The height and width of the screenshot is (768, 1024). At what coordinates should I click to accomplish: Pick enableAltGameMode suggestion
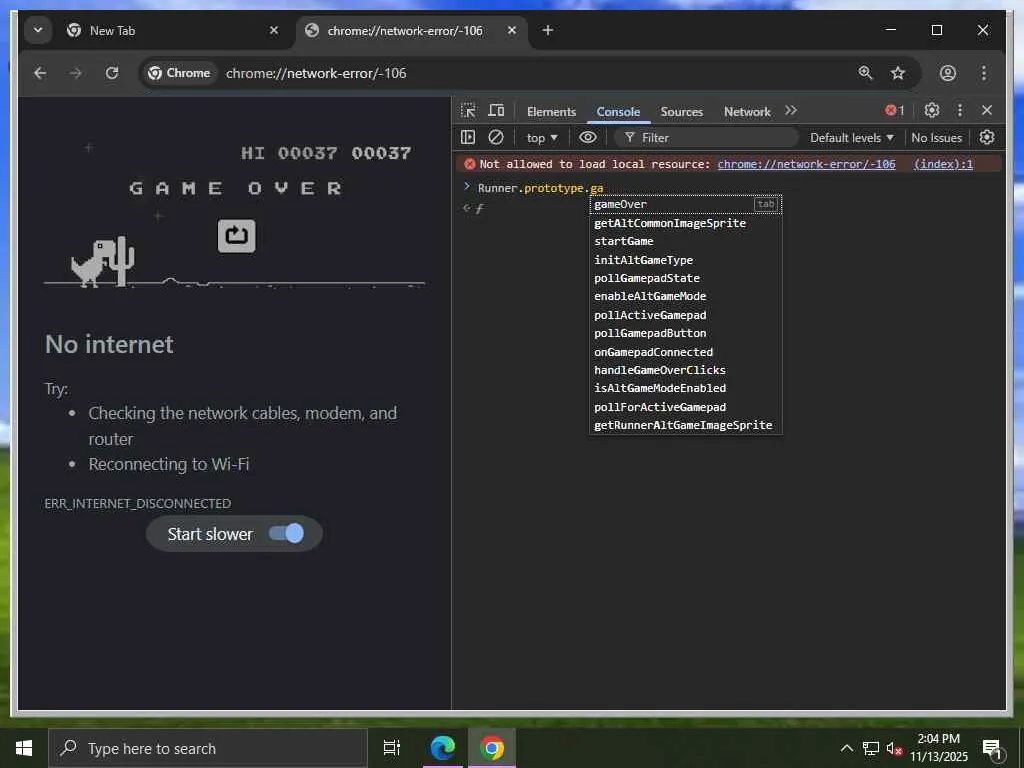(685, 296)
